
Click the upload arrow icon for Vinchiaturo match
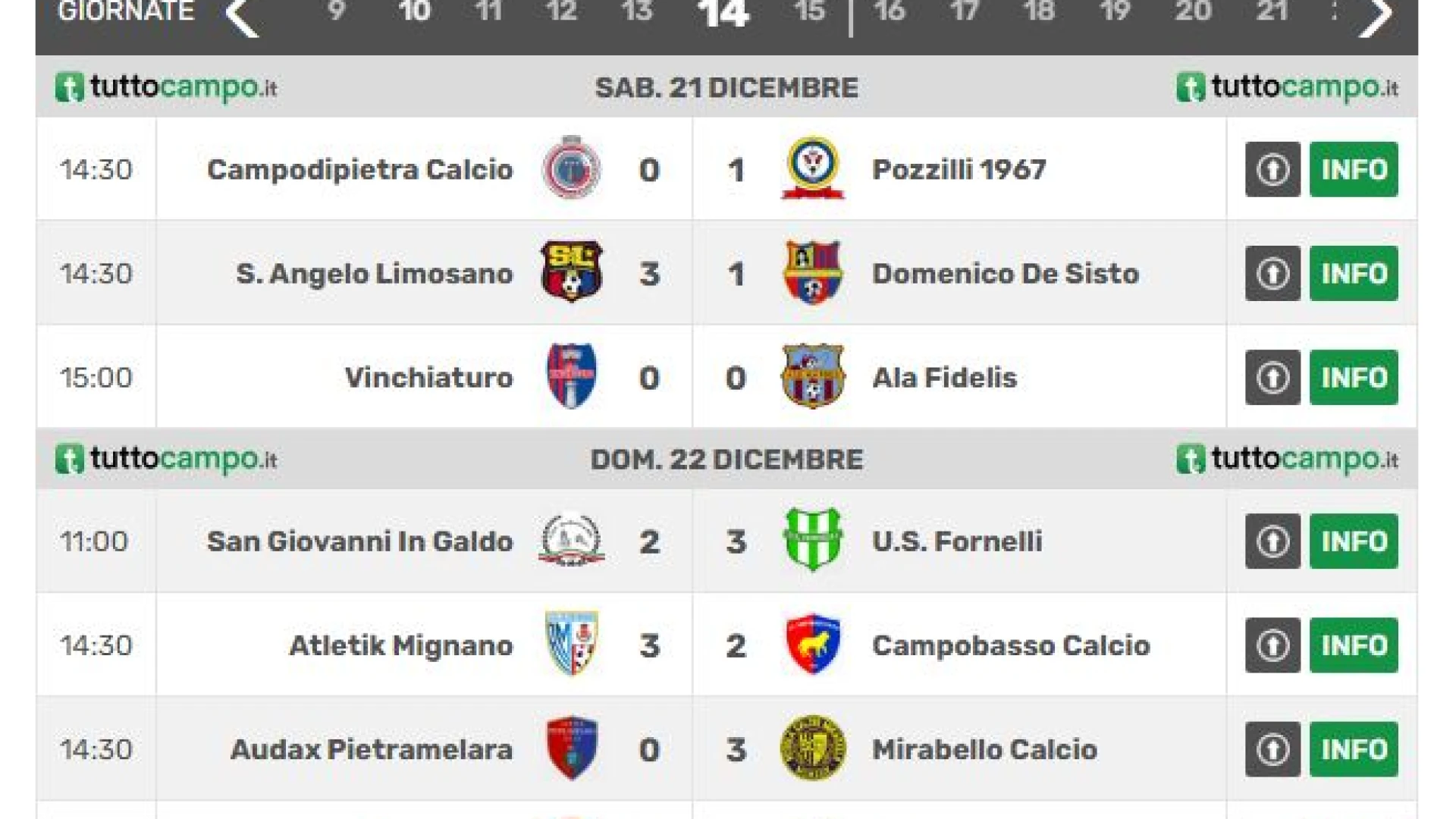1272,377
